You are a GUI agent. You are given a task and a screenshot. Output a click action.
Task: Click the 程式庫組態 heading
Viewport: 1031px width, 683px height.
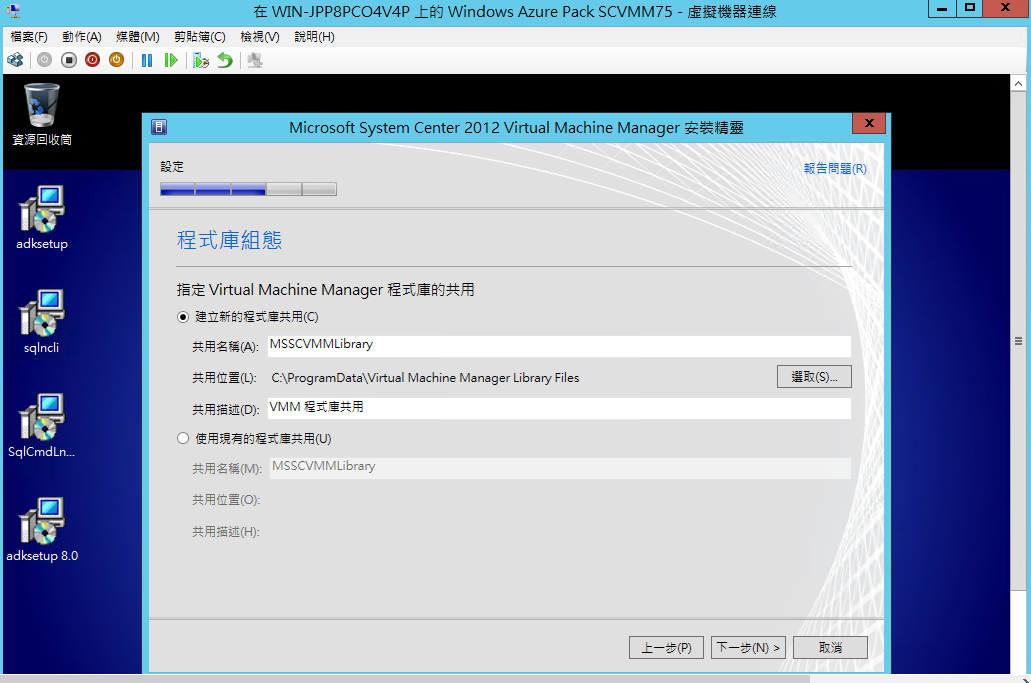click(229, 240)
